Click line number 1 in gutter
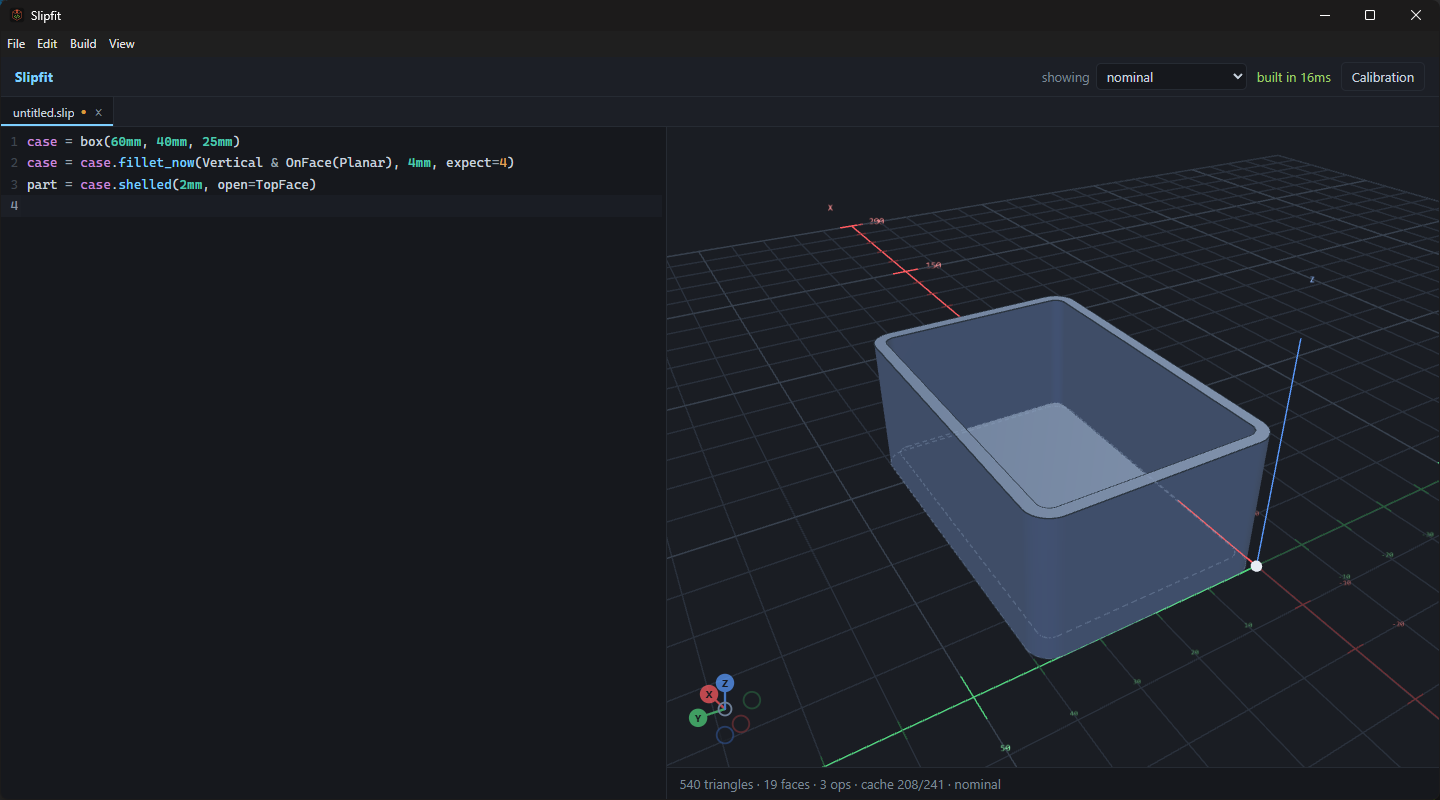Image resolution: width=1440 pixels, height=800 pixels. 14,141
